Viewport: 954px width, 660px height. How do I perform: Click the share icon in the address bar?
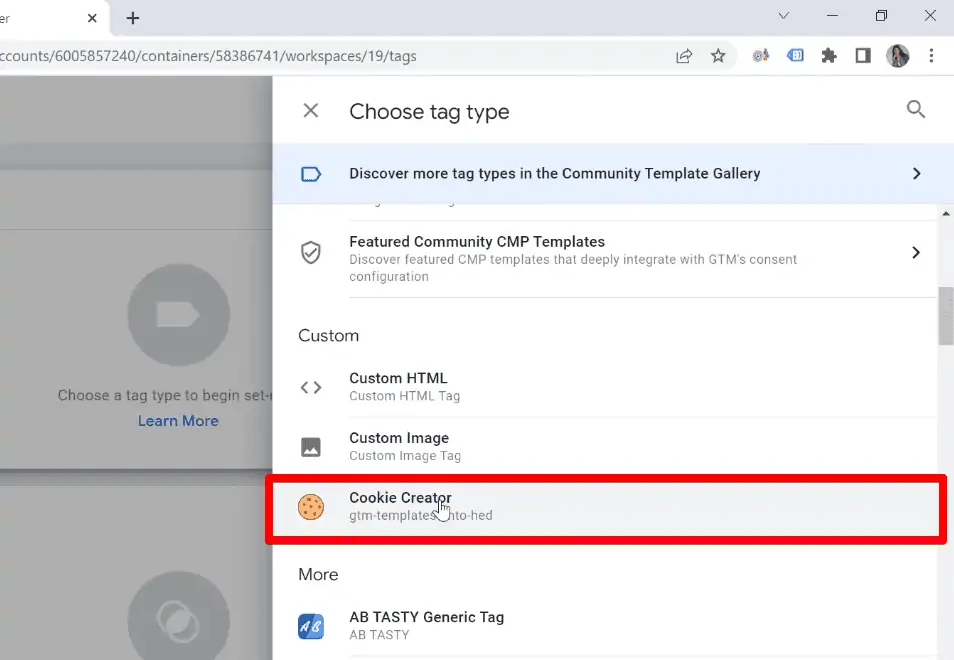coord(684,56)
